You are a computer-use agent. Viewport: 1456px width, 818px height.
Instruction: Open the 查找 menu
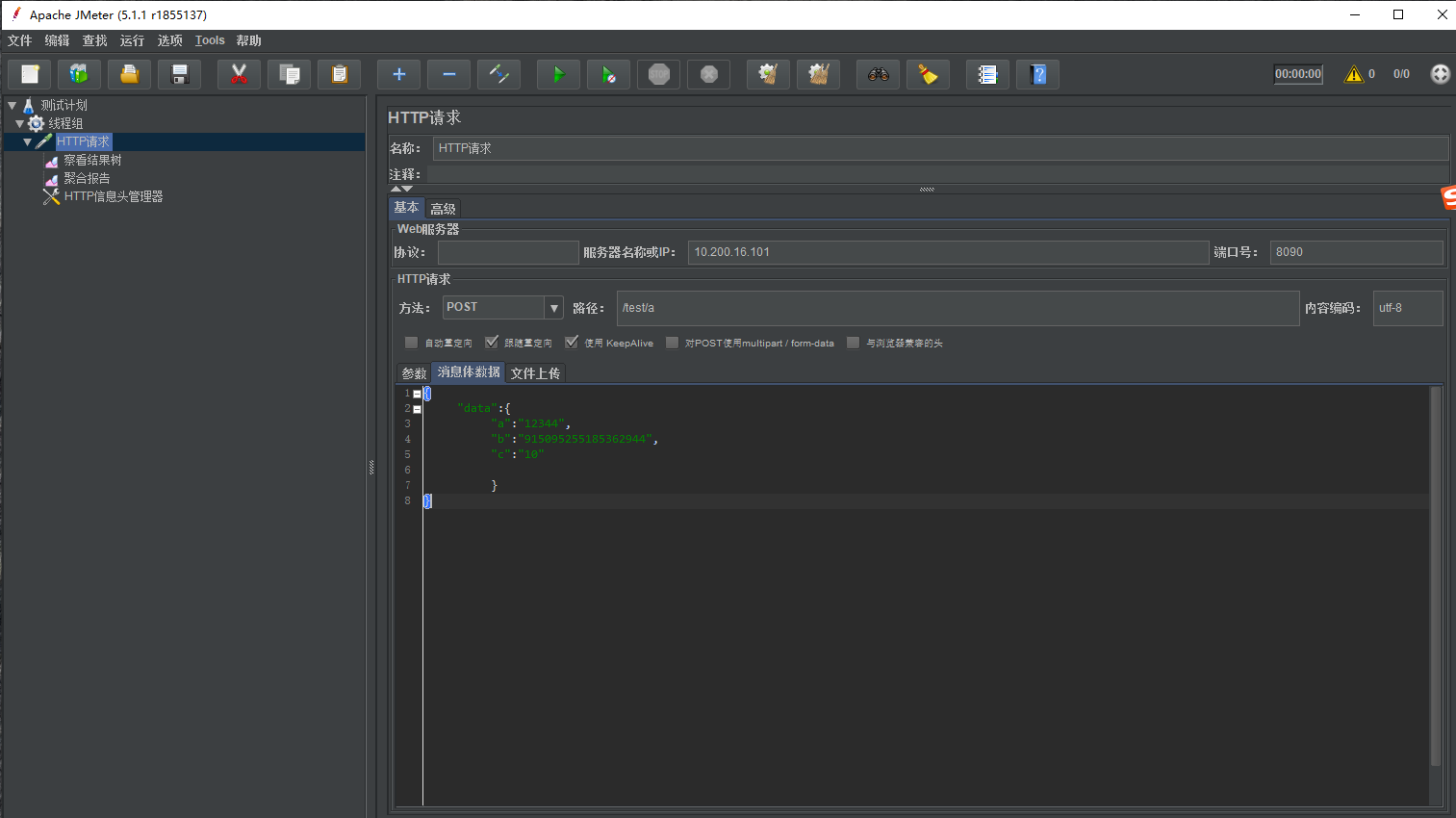point(94,40)
